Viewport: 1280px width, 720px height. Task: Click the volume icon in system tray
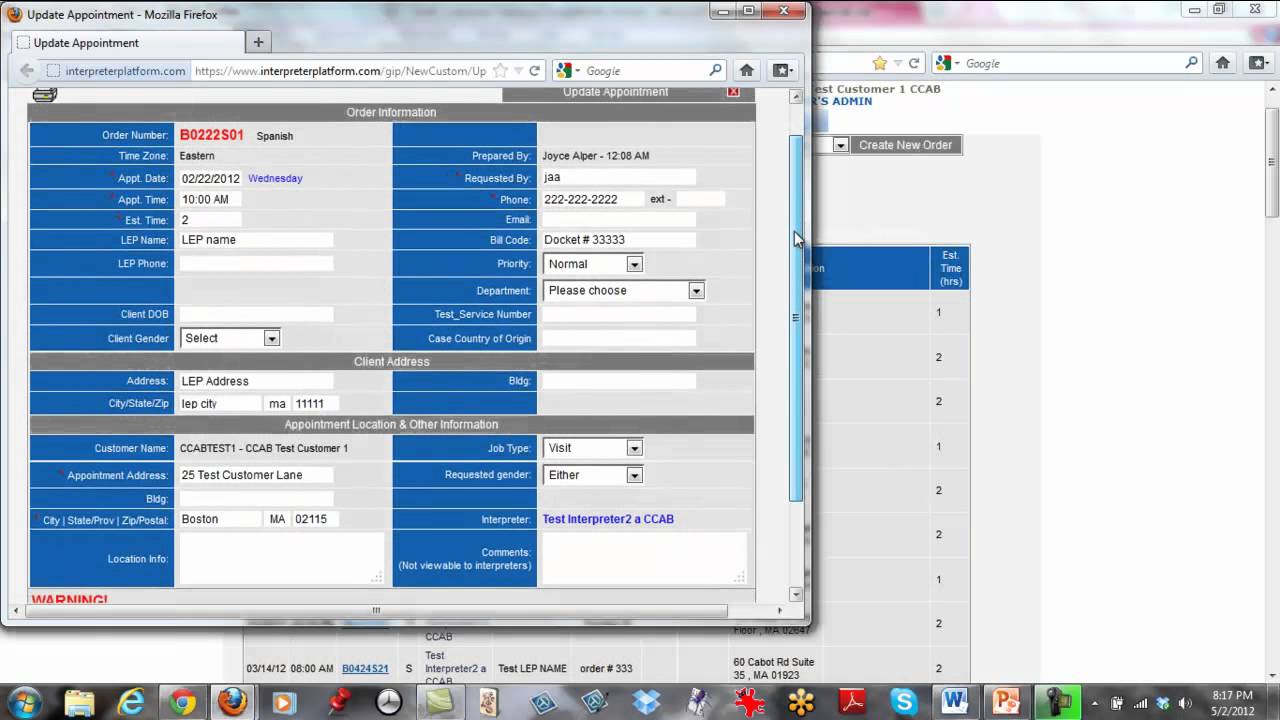pyautogui.click(x=1183, y=702)
